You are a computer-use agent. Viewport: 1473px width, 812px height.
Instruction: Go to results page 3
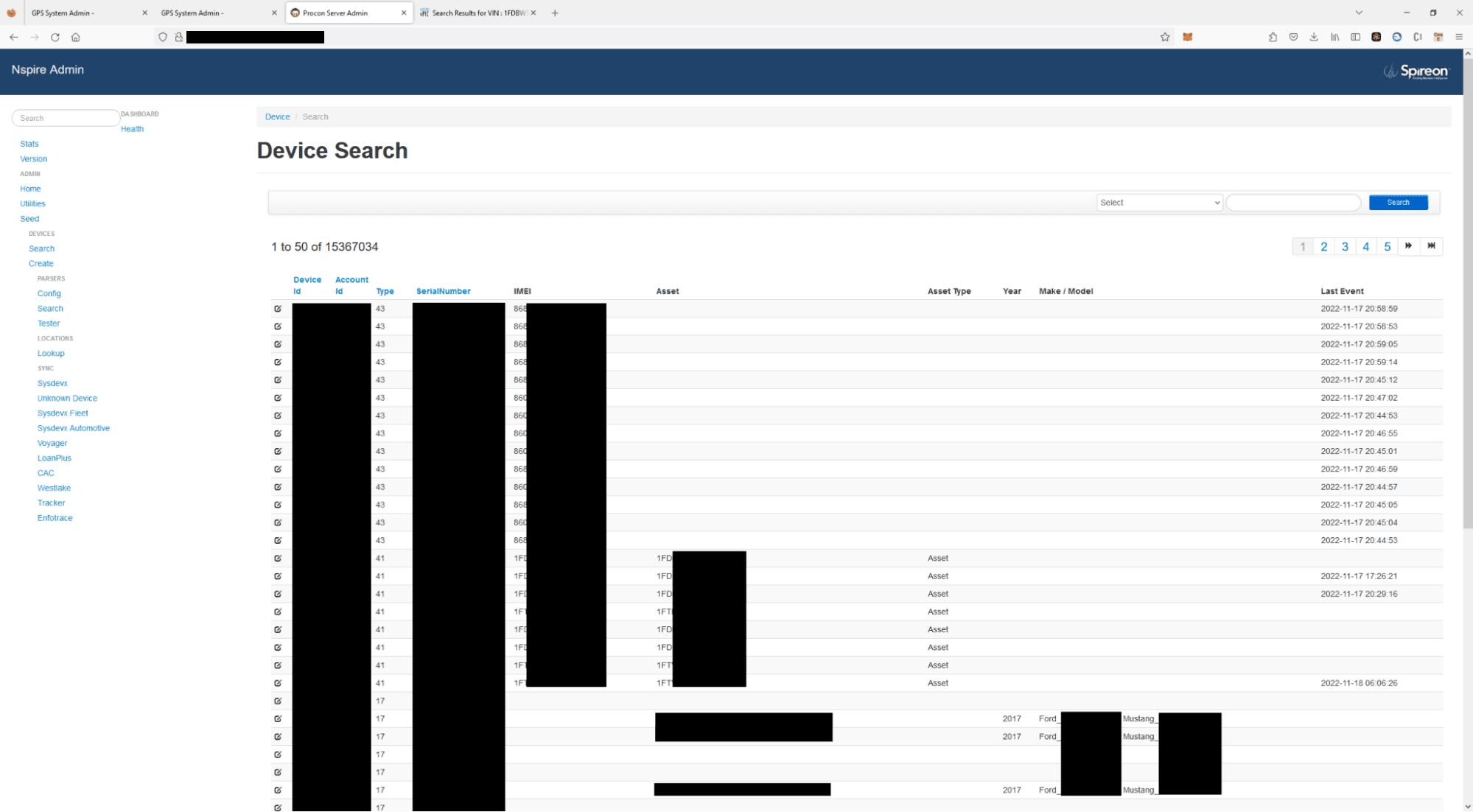tap(1345, 247)
